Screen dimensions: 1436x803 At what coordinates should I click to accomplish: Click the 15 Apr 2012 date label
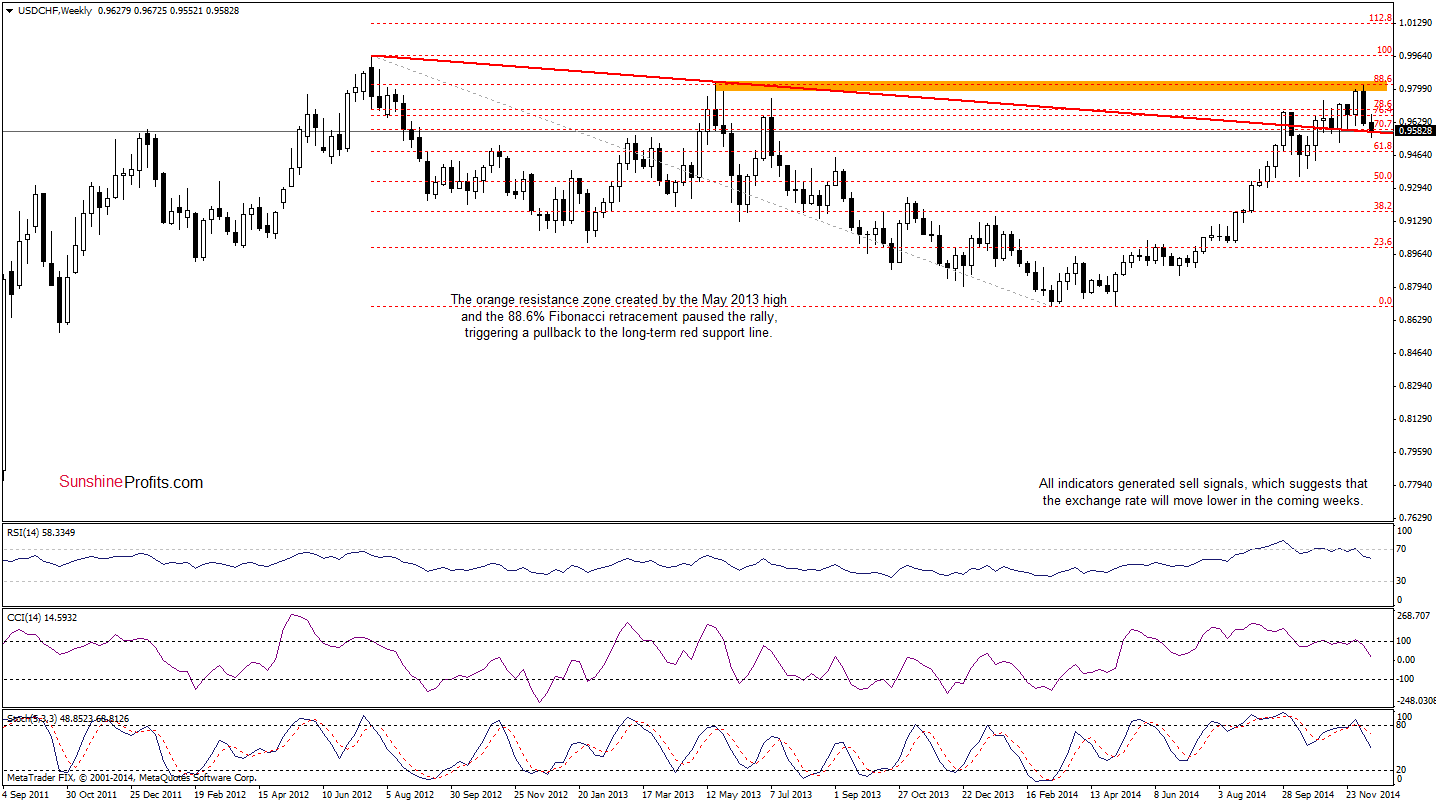click(282, 794)
